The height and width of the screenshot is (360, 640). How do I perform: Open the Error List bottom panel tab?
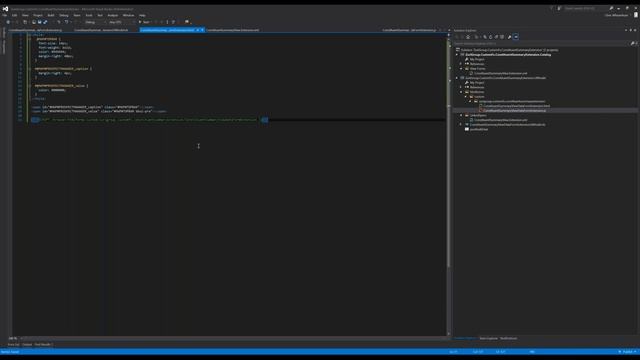pyautogui.click(x=13, y=344)
